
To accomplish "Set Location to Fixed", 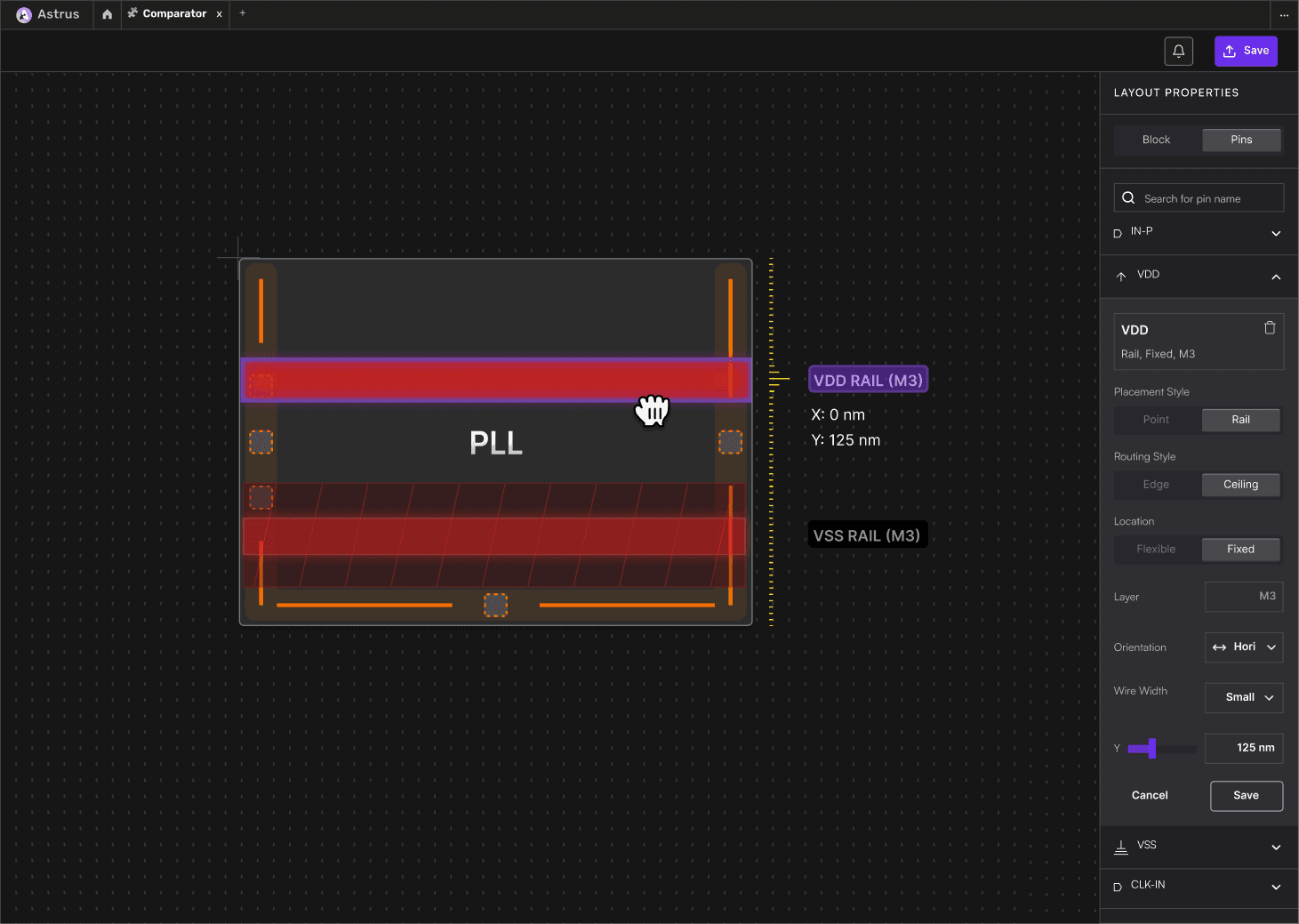I will pos(1240,550).
